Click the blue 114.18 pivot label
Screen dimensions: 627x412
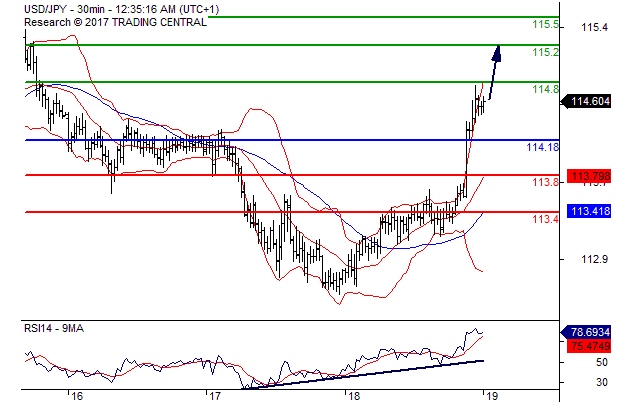[543, 147]
